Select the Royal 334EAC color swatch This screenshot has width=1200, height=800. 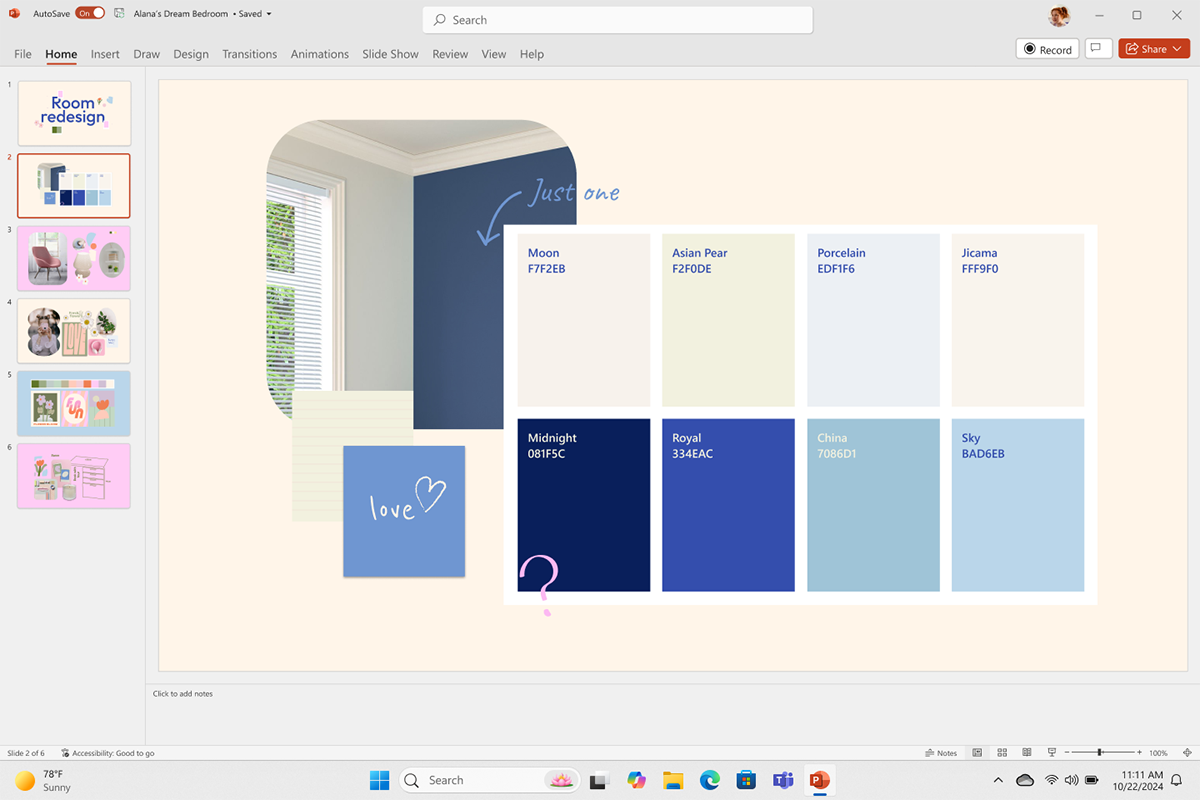(x=728, y=505)
